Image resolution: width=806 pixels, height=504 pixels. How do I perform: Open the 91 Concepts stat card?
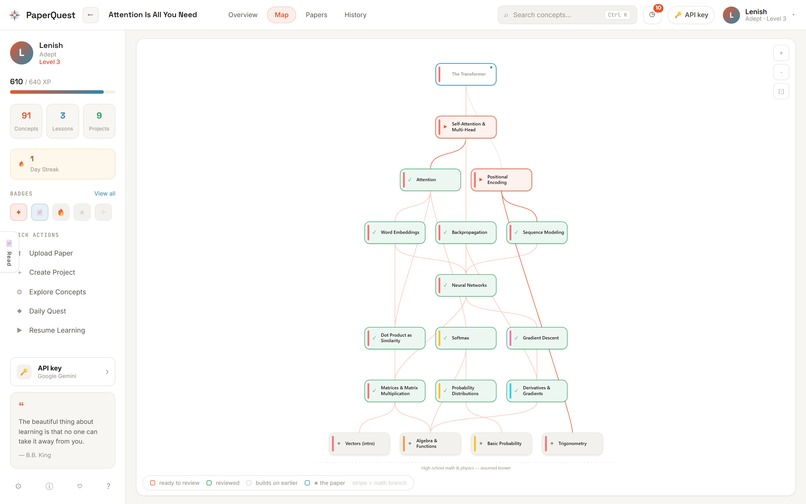pos(26,121)
